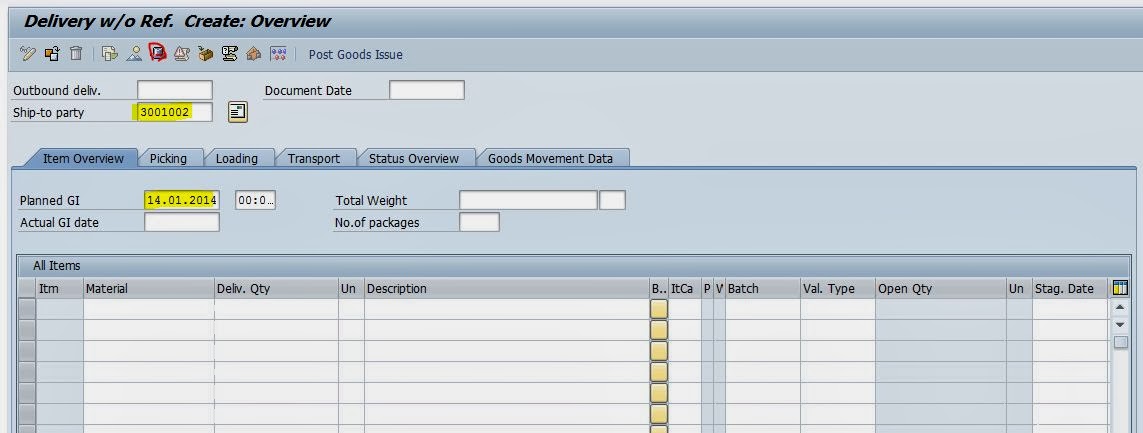Open the table settings icon at Stag. Date
Image resolution: width=1143 pixels, height=433 pixels.
(x=1120, y=288)
